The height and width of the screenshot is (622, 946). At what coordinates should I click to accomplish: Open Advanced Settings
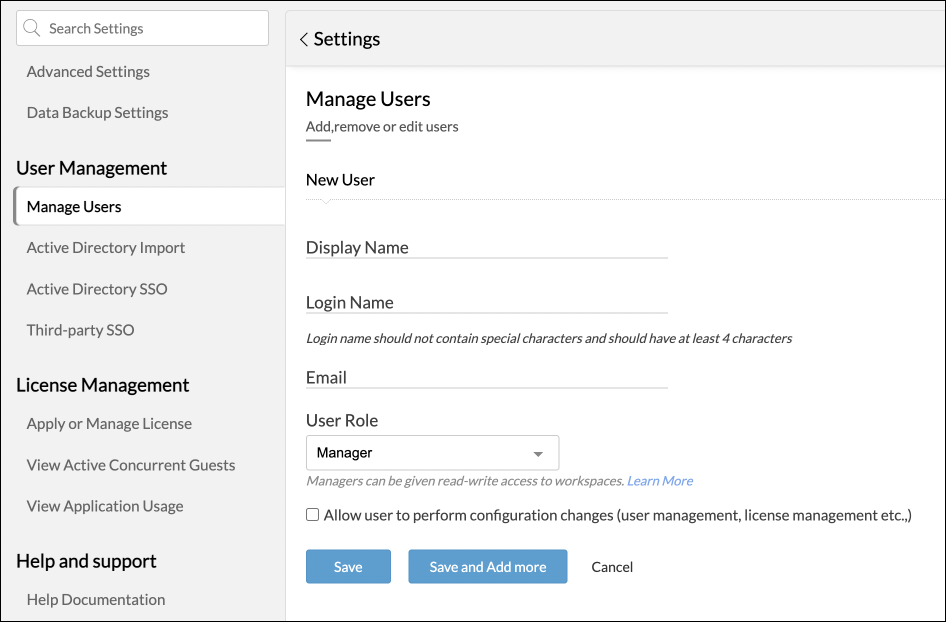pyautogui.click(x=88, y=71)
